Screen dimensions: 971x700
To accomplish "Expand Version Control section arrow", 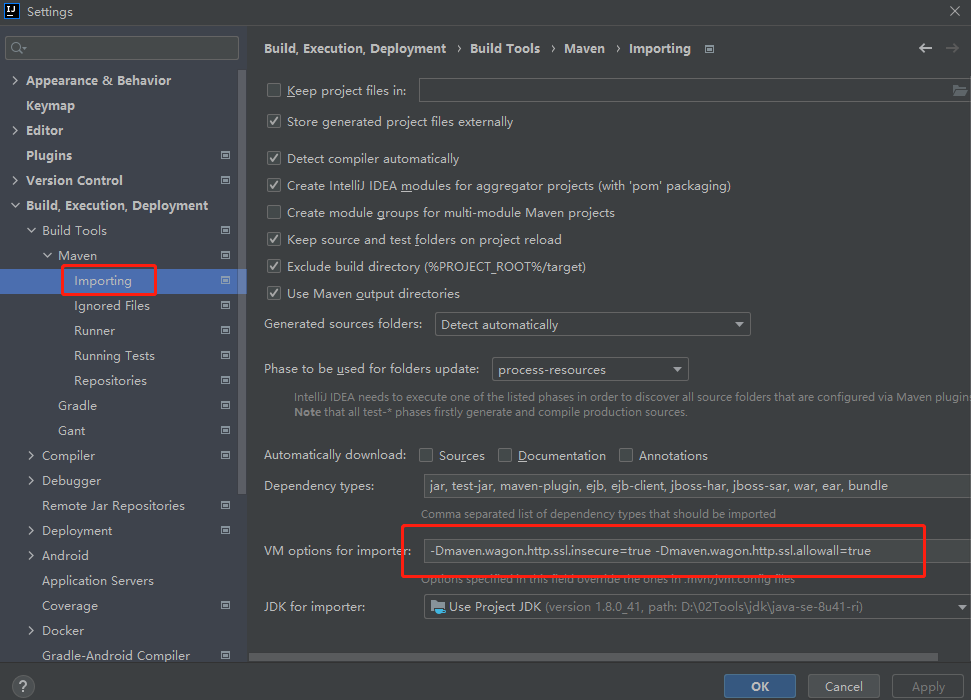I will [15, 180].
